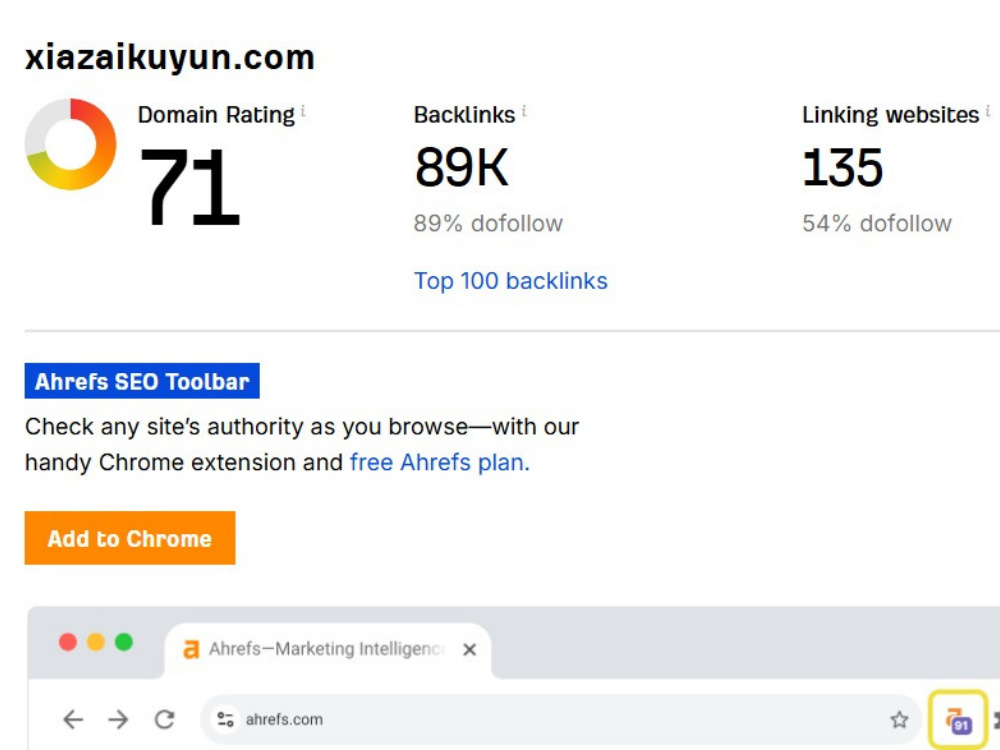Click the yellow window minimize dot
The height and width of the screenshot is (750, 1000).
pyautogui.click(x=96, y=642)
